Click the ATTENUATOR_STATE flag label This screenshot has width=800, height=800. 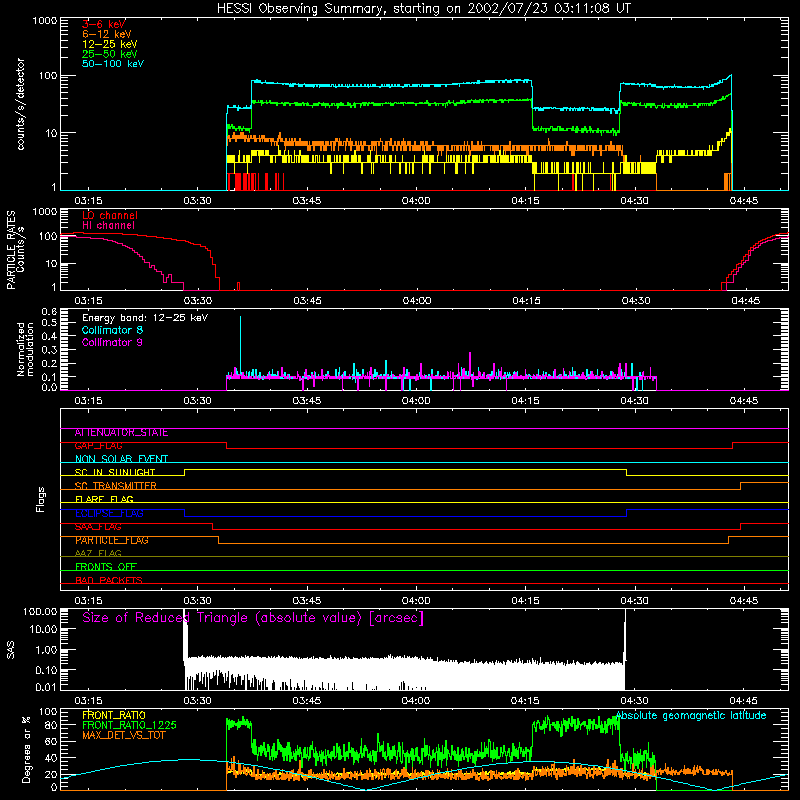pyautogui.click(x=121, y=433)
